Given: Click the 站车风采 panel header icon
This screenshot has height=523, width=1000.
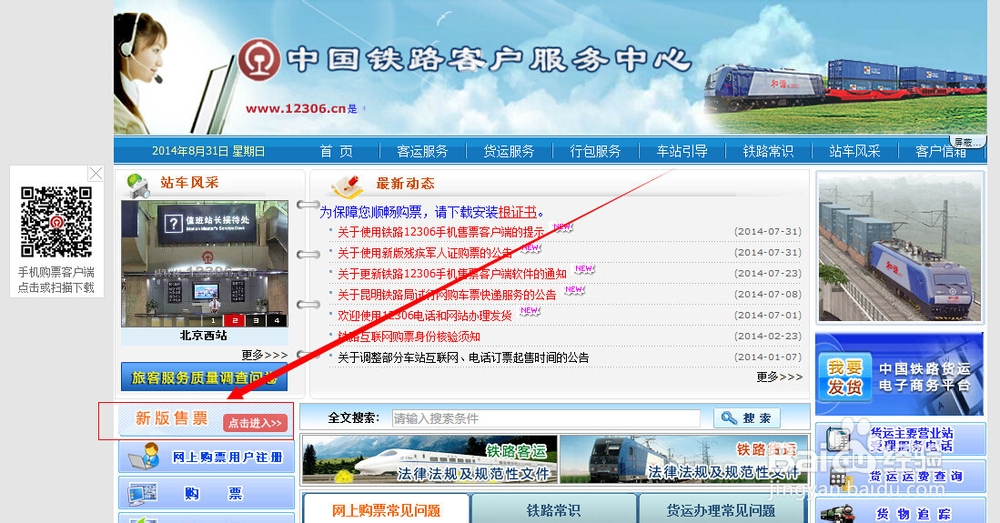Looking at the screenshot, I should (x=137, y=184).
